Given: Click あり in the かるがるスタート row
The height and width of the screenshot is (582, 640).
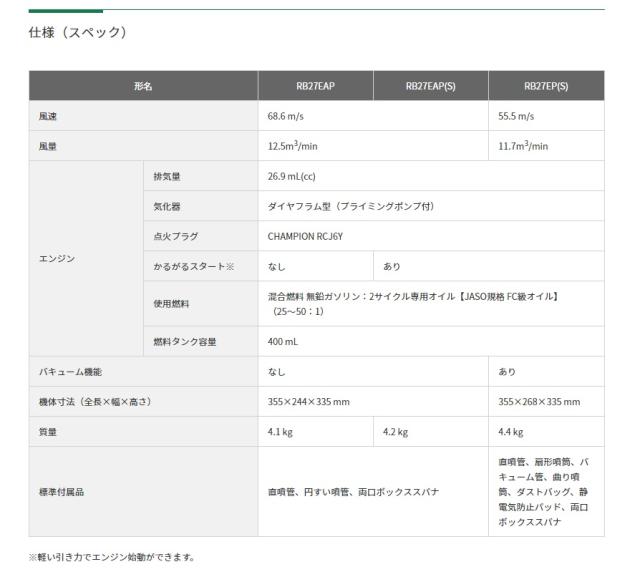Looking at the screenshot, I should click(392, 267).
